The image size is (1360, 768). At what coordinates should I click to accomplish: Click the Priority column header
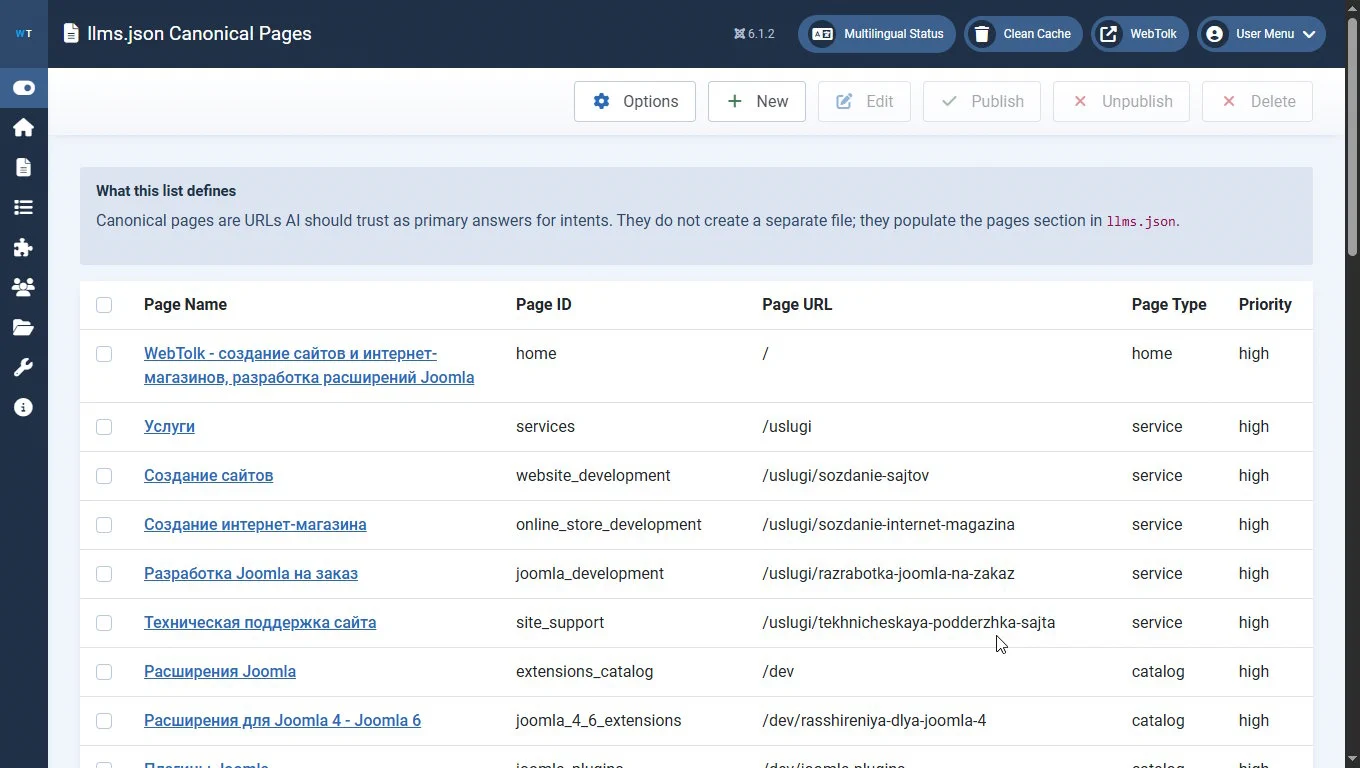point(1265,305)
